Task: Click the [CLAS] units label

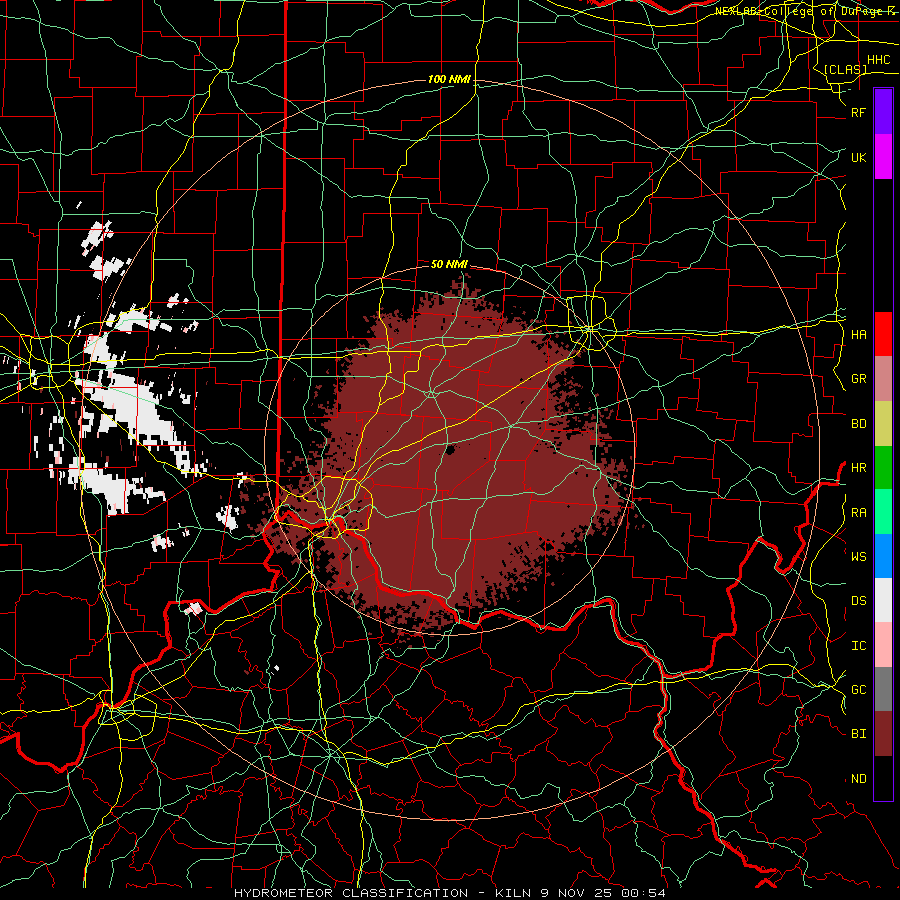Action: (x=845, y=69)
